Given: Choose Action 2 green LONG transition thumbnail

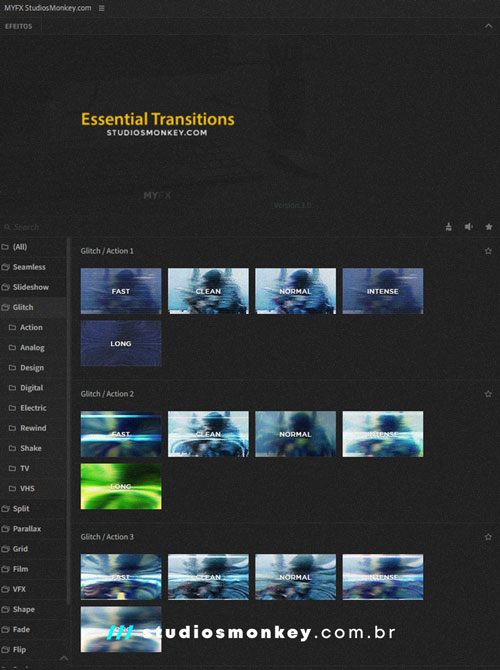Looking at the screenshot, I should (121, 486).
